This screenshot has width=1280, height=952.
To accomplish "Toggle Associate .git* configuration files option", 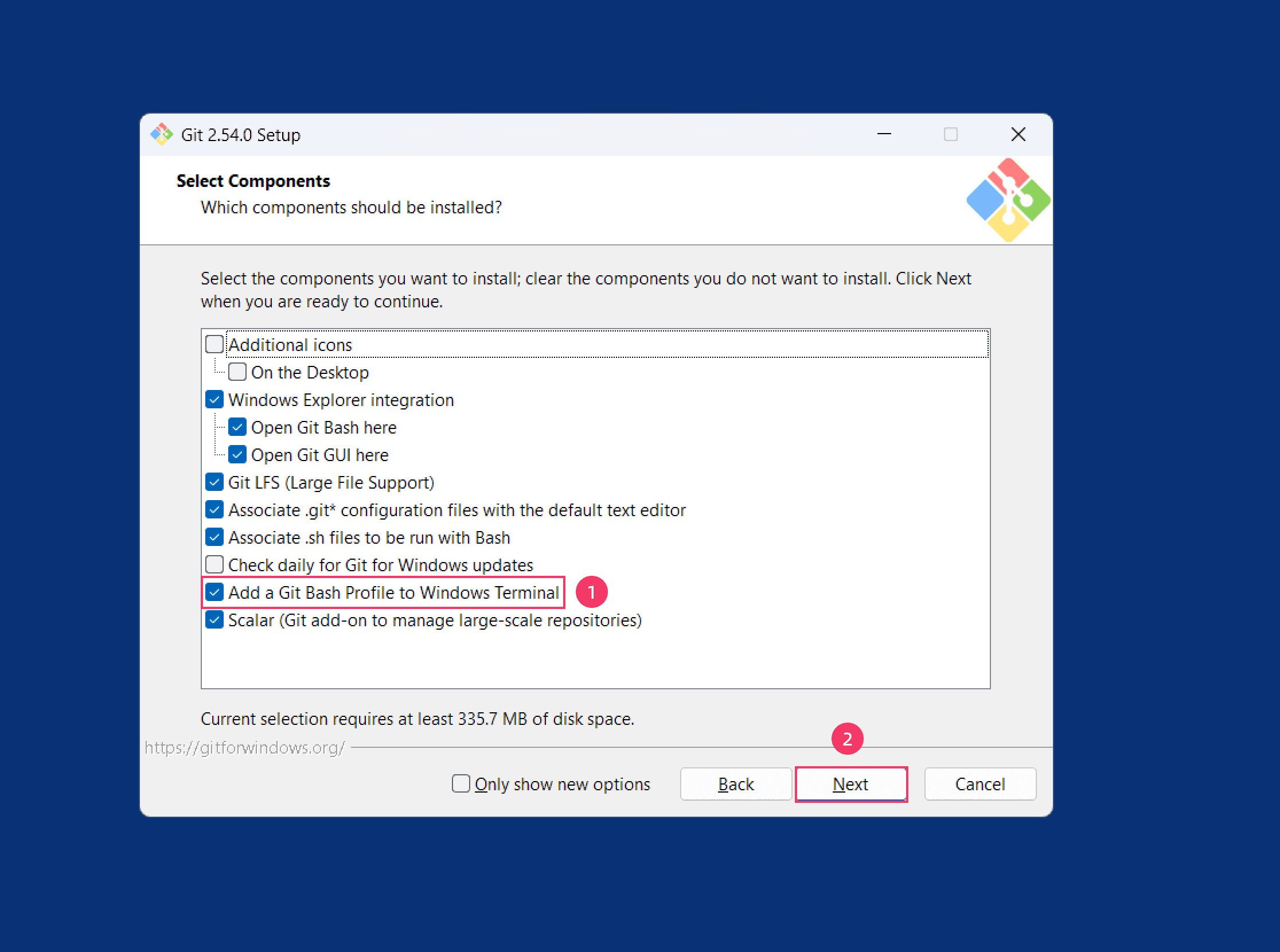I will tap(214, 510).
